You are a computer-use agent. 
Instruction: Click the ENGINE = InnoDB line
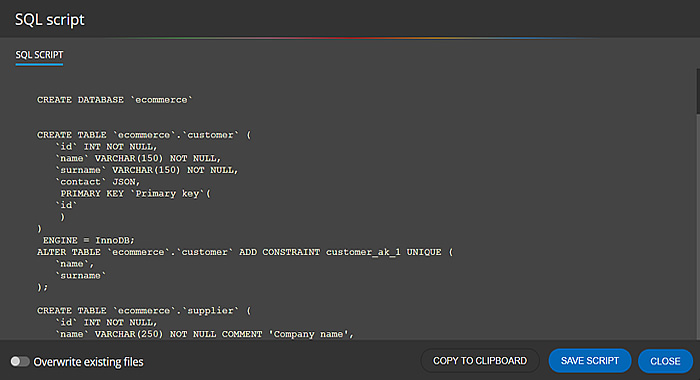89,240
